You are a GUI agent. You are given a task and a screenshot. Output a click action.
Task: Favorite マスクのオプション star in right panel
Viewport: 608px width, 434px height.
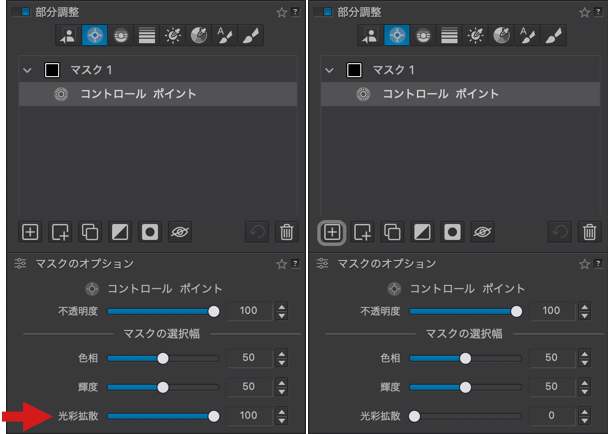point(584,265)
